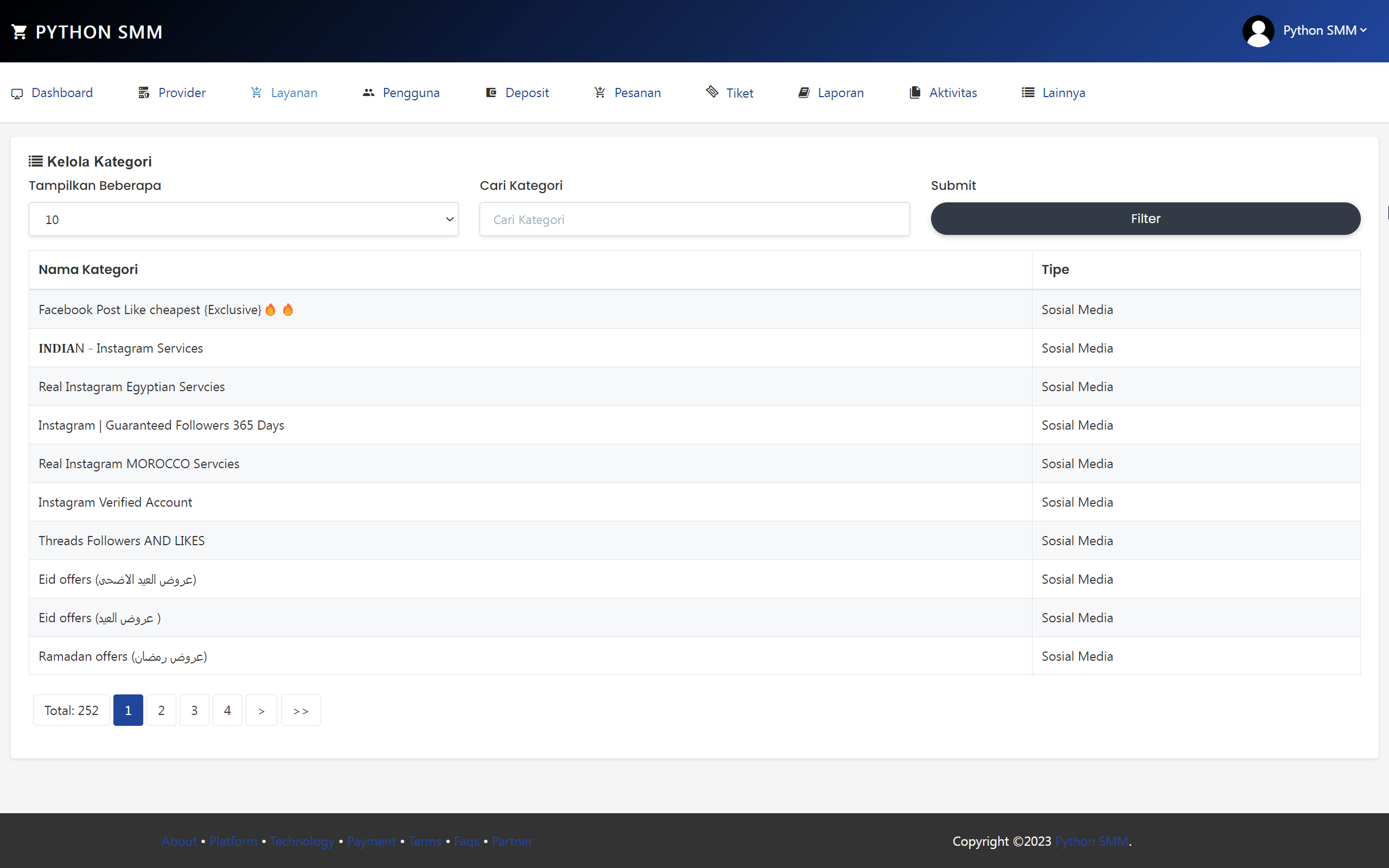
Task: Select the Pengguna people icon
Action: pos(368,92)
